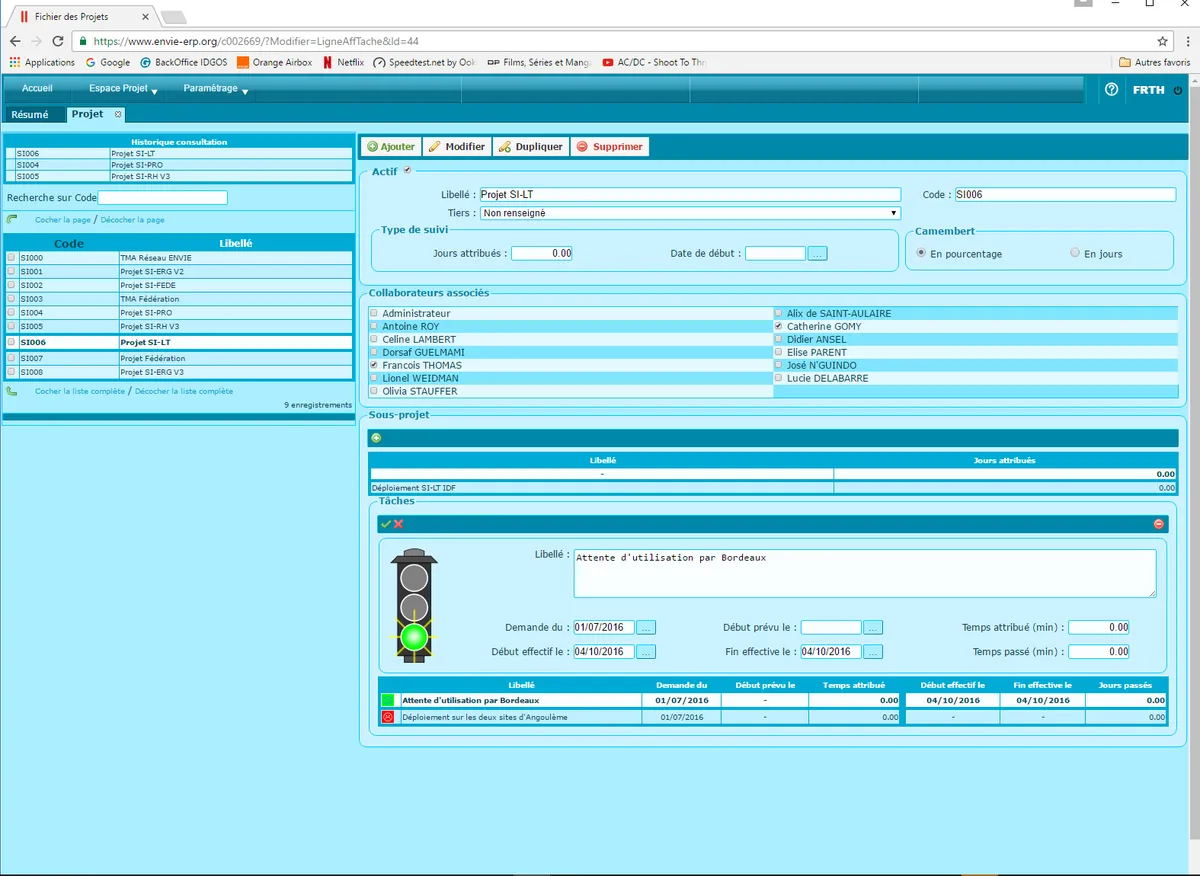
Task: Click the red remove icon in Tâches header
Action: click(1159, 524)
